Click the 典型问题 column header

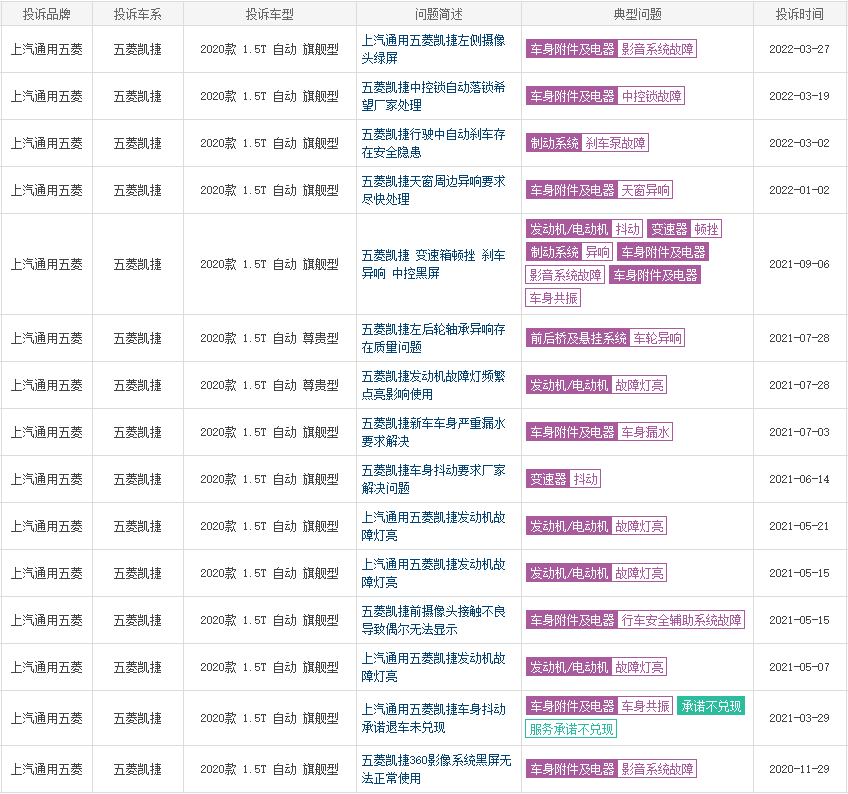tap(637, 14)
